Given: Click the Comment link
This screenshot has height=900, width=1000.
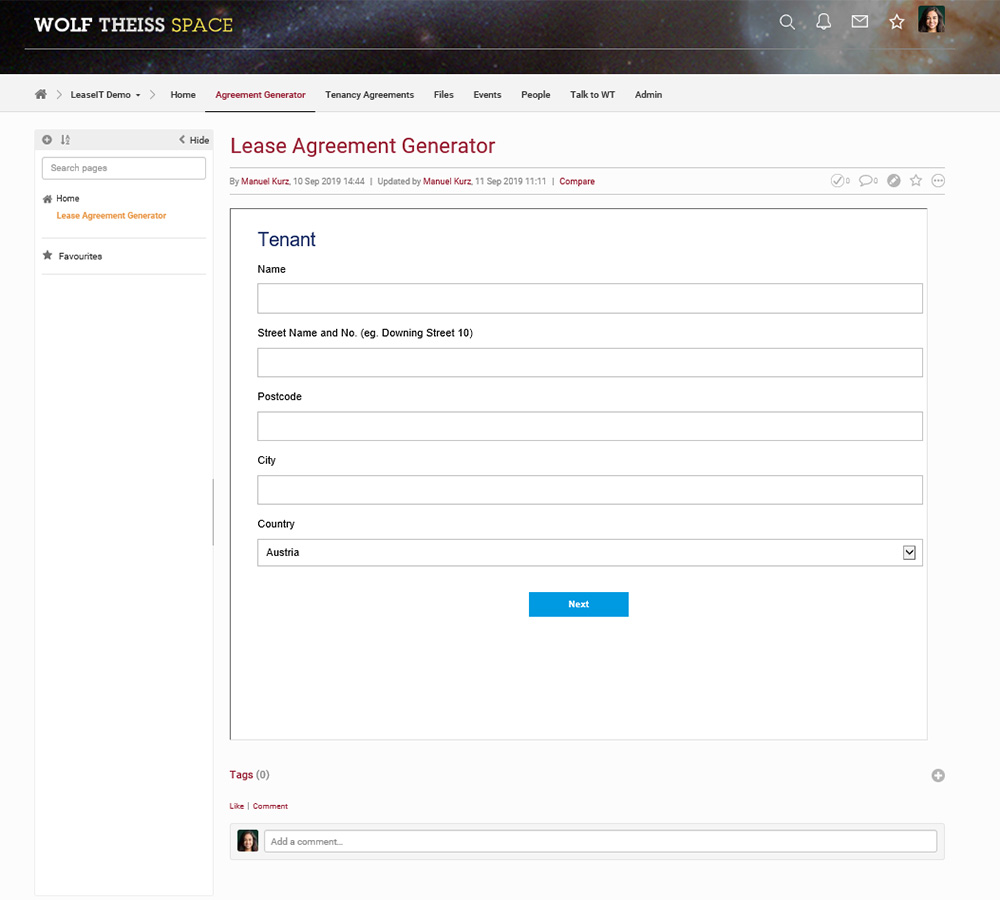Looking at the screenshot, I should pos(270,806).
